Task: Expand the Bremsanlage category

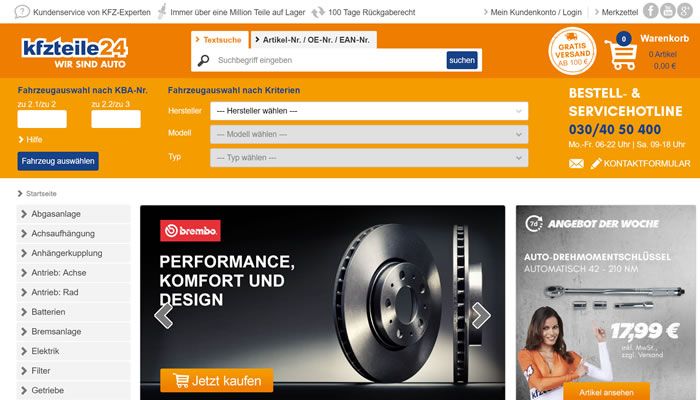Action: (x=74, y=332)
